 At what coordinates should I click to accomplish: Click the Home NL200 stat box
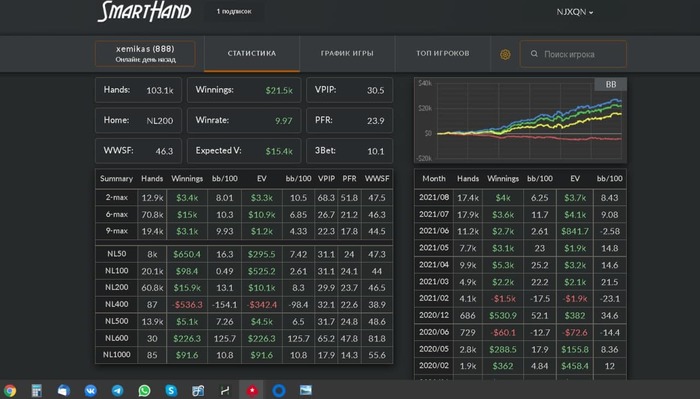138,121
